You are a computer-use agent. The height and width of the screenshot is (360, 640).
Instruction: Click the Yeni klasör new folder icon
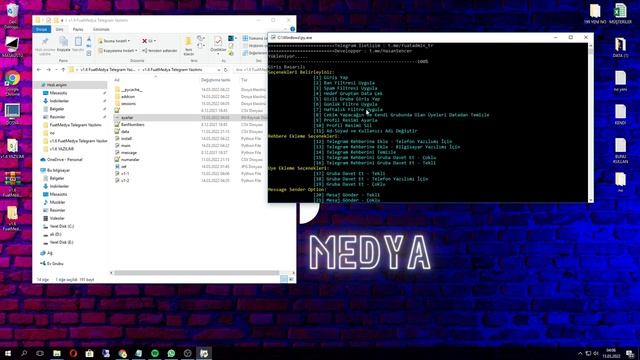click(189, 45)
